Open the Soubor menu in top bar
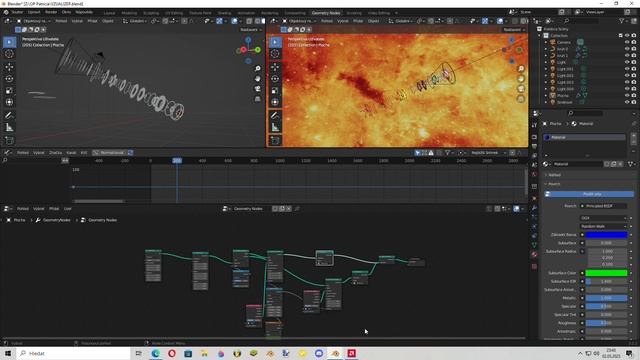The width and height of the screenshot is (640, 360). (x=17, y=12)
